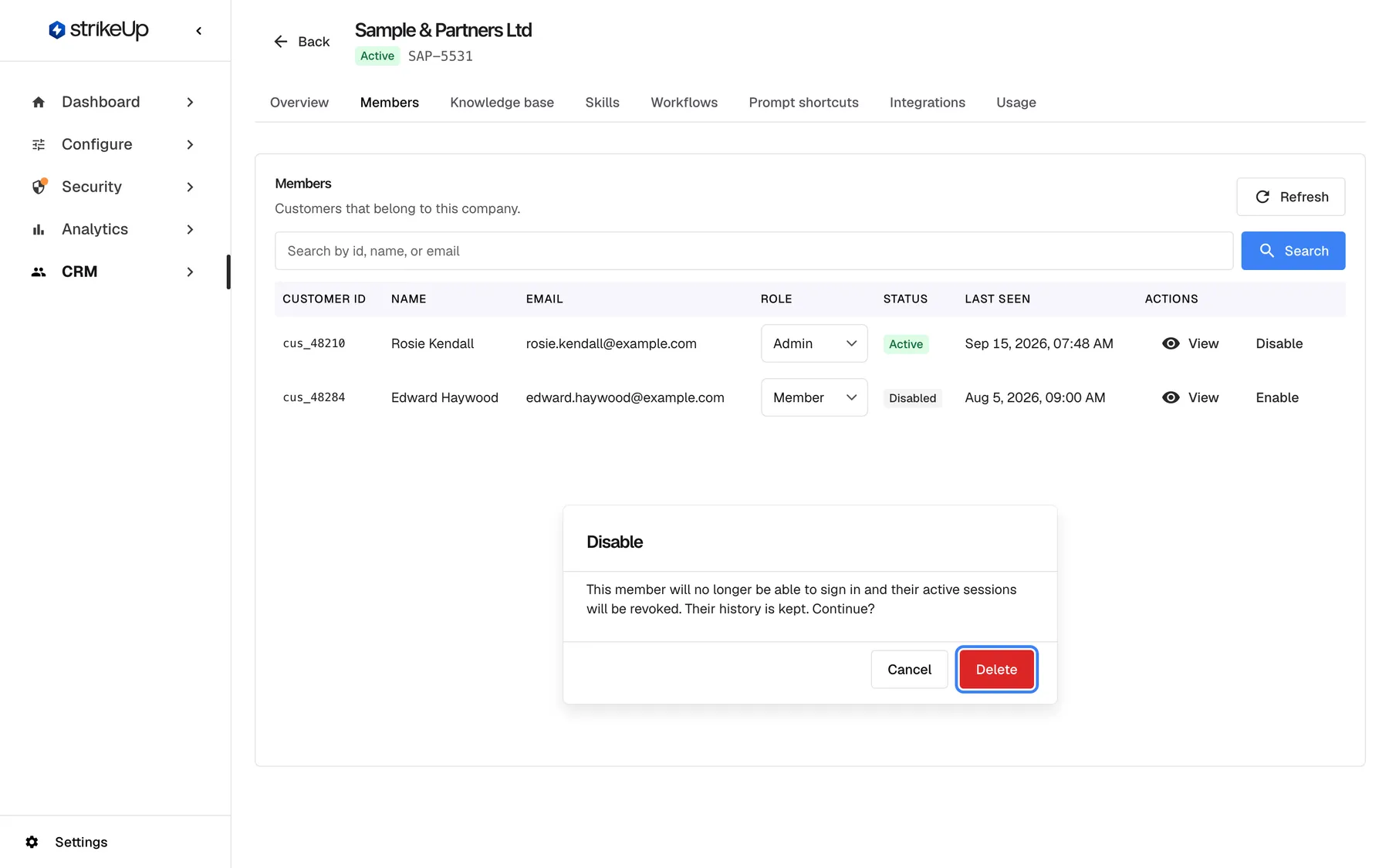Switch to the Overview tab
Image resolution: width=1389 pixels, height=868 pixels.
(x=299, y=103)
